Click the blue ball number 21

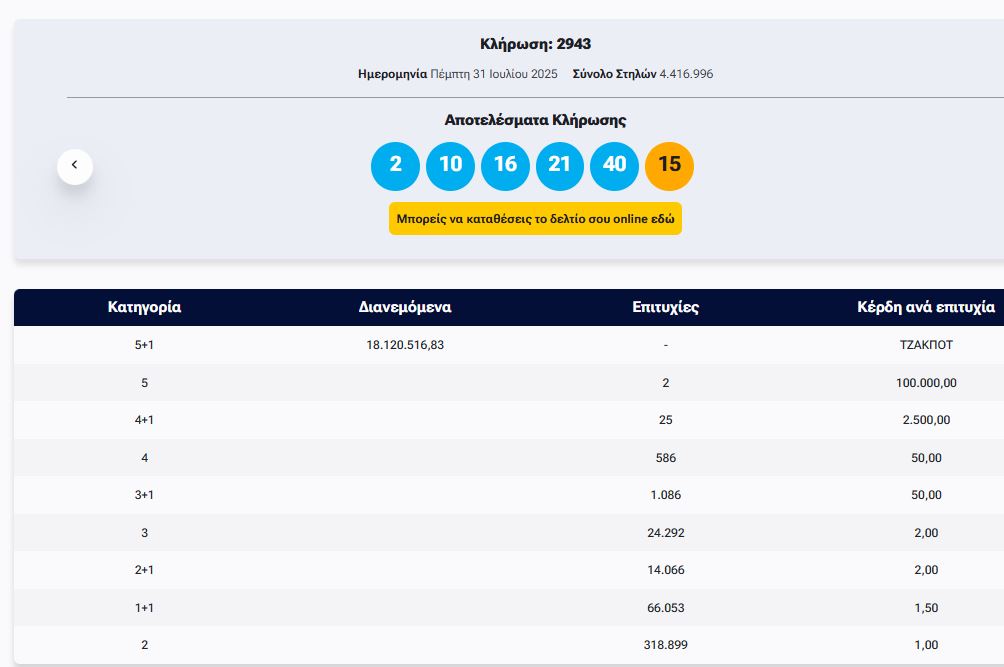(560, 166)
